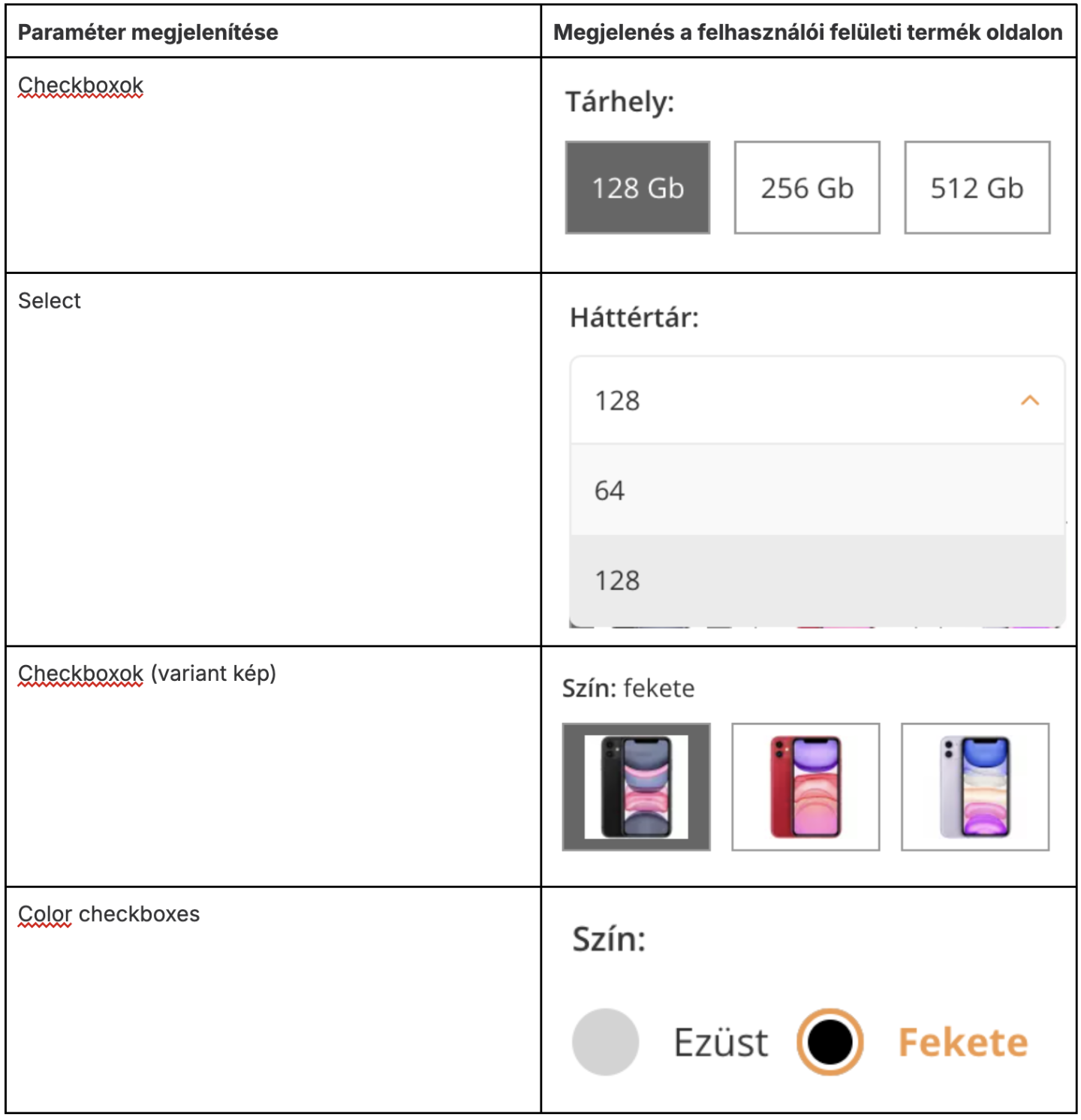Click the Paraméter megjelenítése column header
The height and width of the screenshot is (1120, 1081).
[148, 32]
